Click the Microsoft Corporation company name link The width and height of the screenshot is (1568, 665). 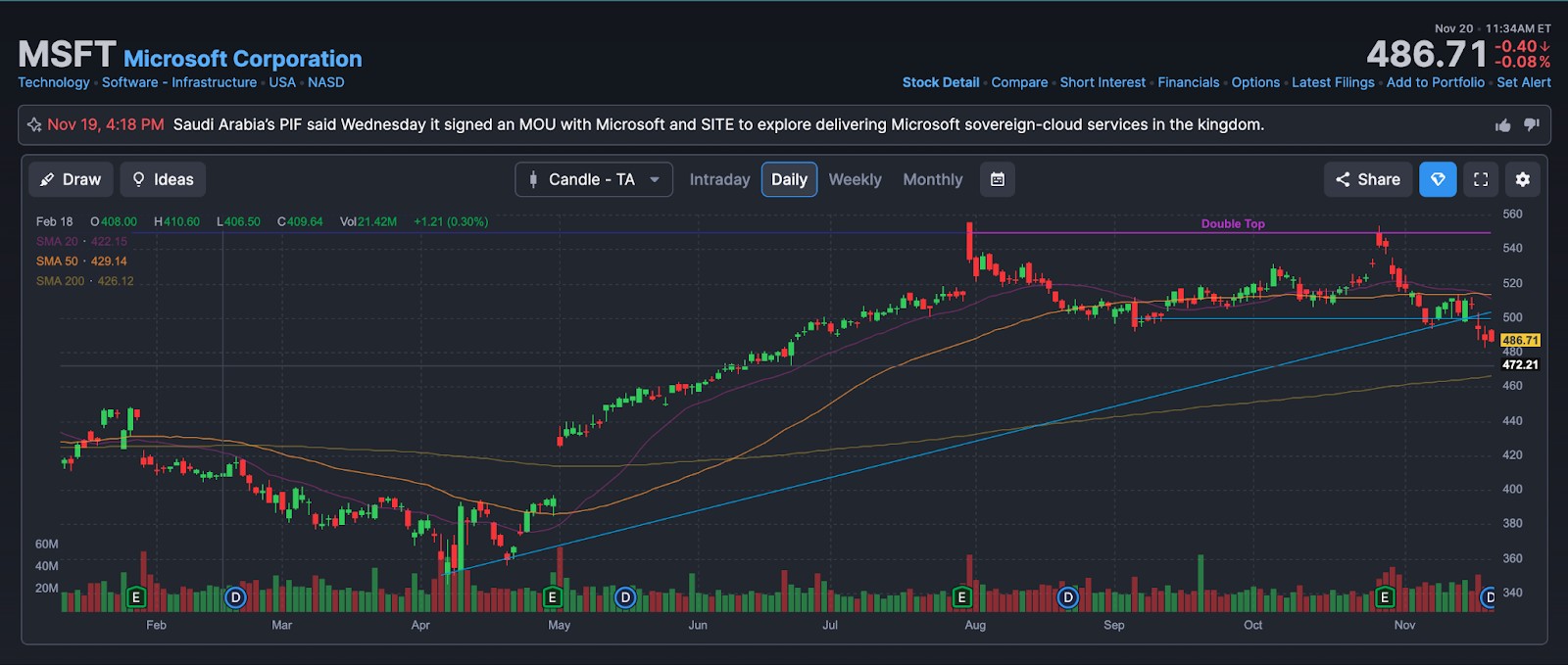[243, 59]
